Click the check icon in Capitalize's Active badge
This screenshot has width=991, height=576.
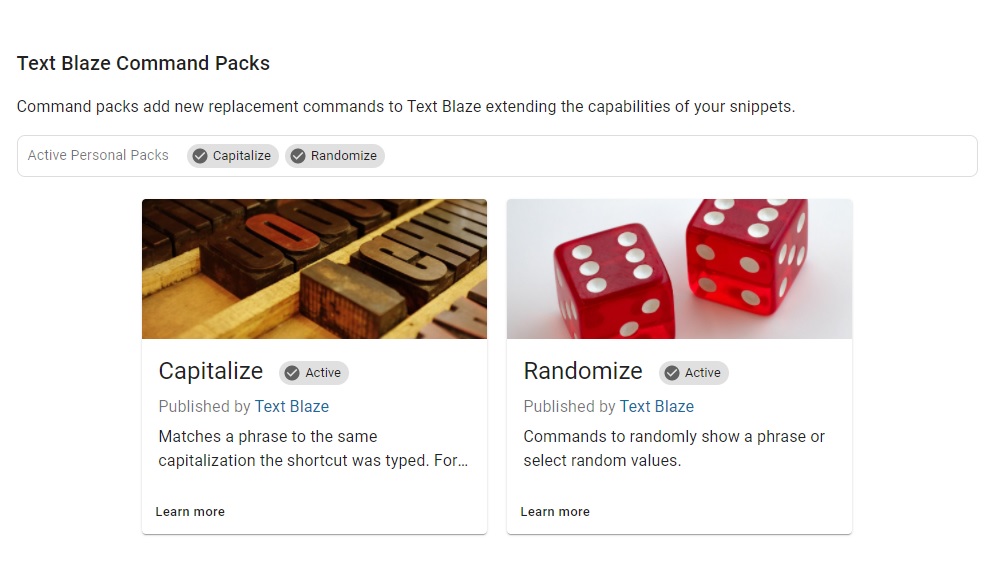(292, 373)
